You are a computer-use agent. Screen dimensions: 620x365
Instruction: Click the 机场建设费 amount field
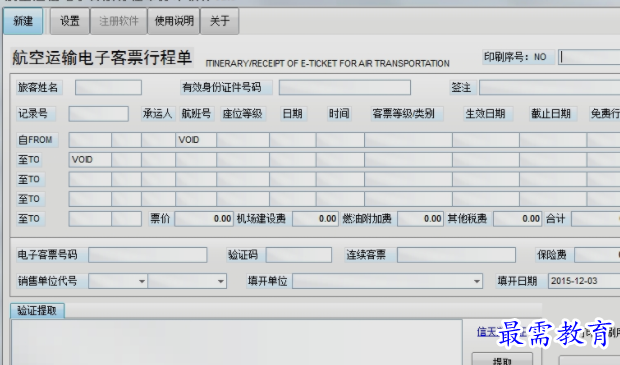point(315,219)
